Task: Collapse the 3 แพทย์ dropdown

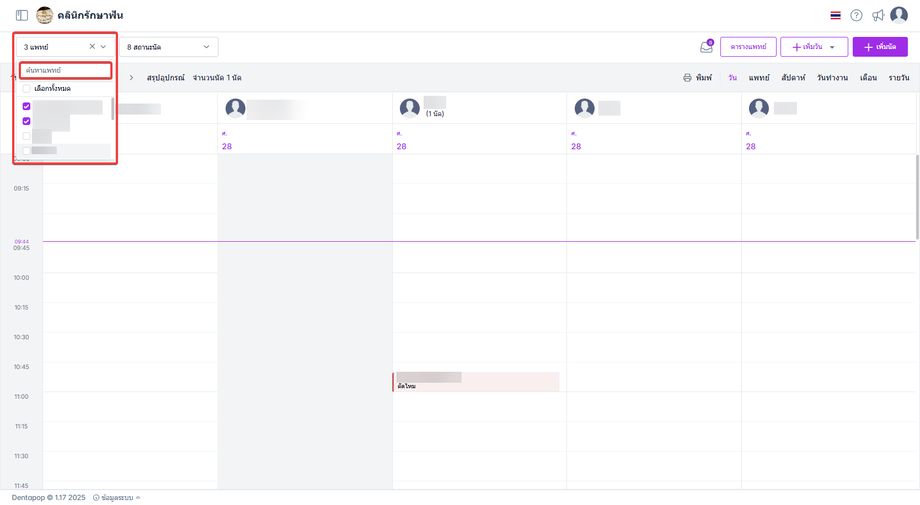Action: click(x=103, y=47)
